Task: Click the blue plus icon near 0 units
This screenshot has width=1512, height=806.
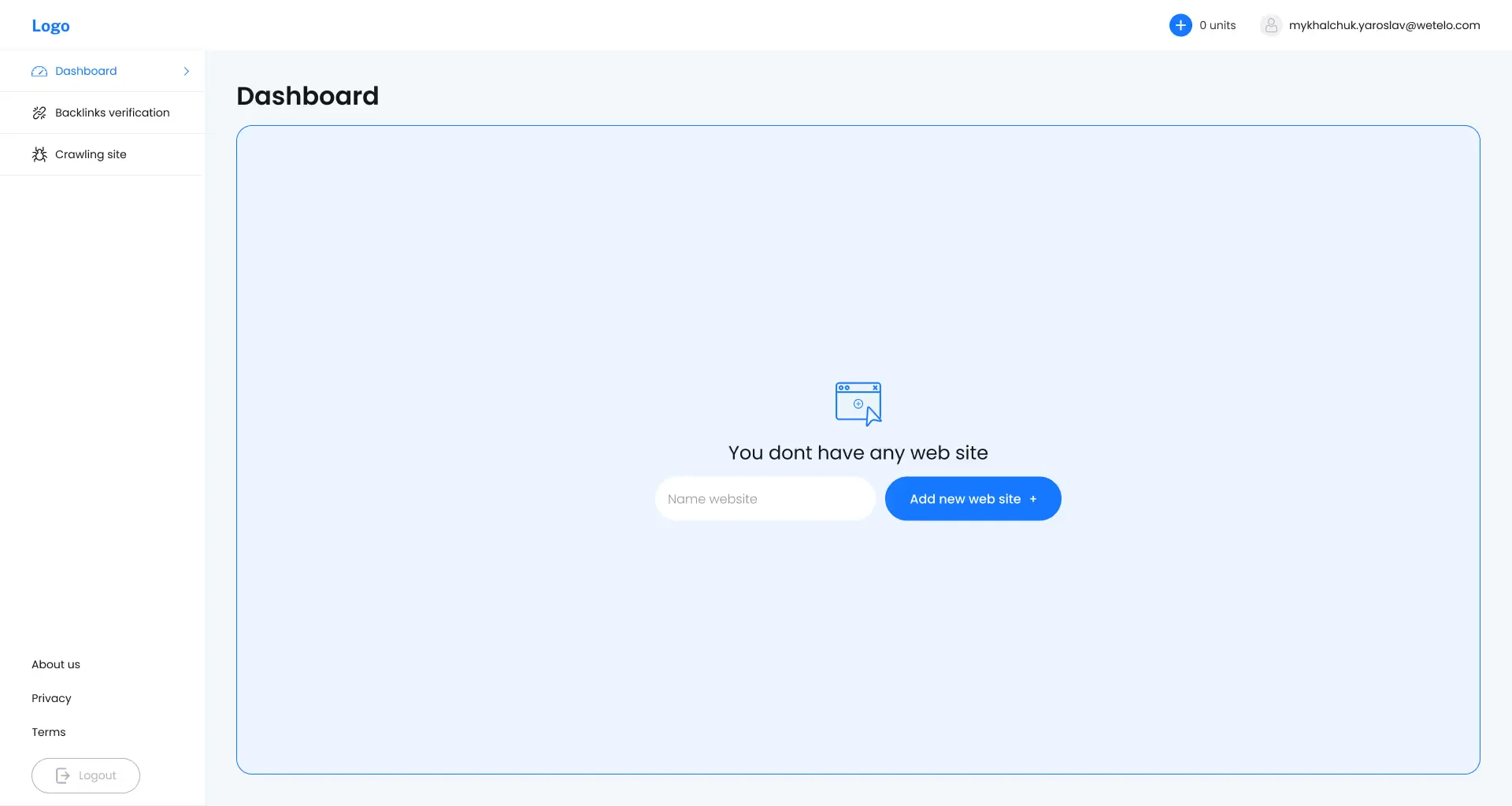Action: (1180, 24)
